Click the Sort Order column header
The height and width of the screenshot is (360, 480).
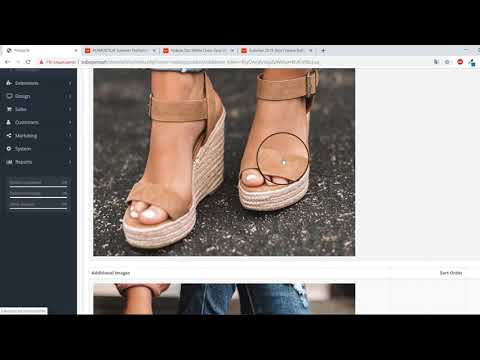[x=451, y=273]
